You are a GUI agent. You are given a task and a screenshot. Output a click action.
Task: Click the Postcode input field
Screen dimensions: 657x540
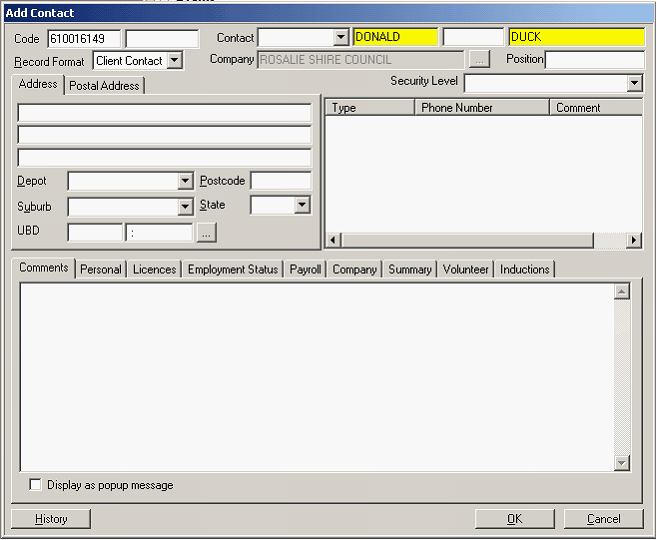click(x=280, y=181)
